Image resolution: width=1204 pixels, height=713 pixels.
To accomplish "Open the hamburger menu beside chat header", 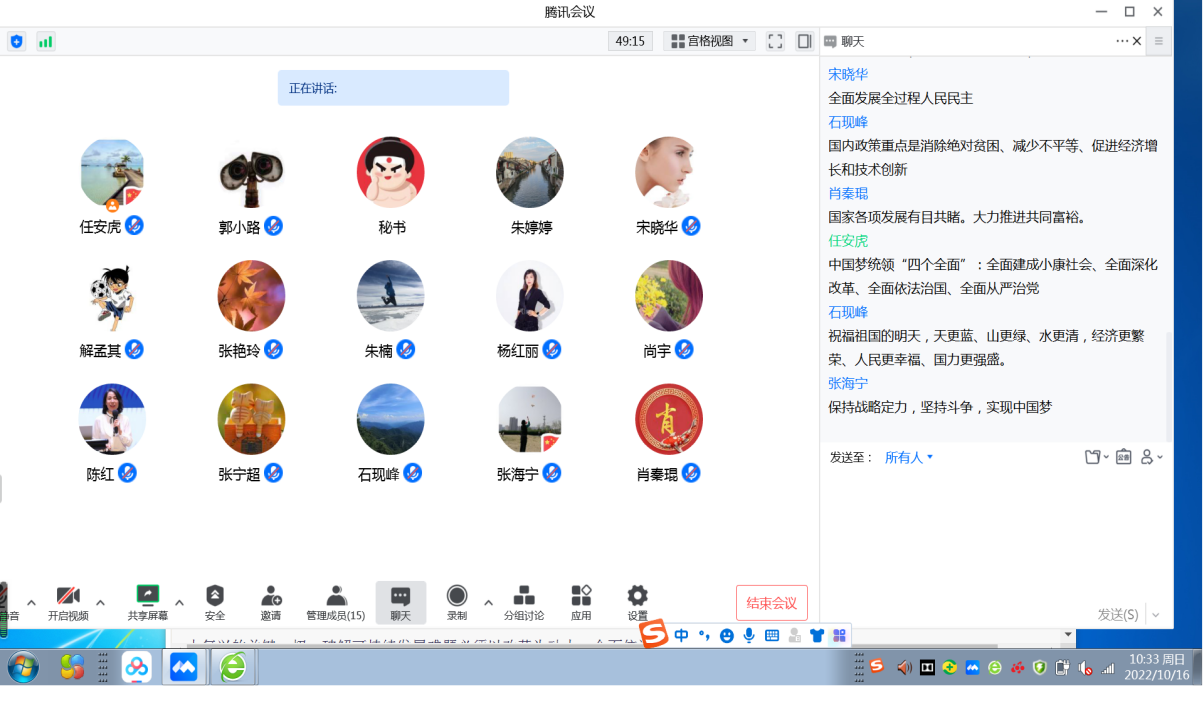I will [1159, 41].
